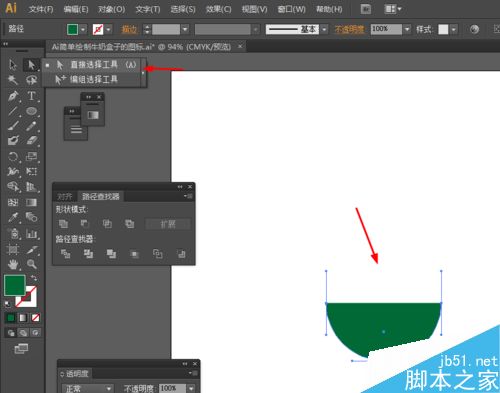
Task: Open the 效果(C) menu
Action: tap(218, 9)
